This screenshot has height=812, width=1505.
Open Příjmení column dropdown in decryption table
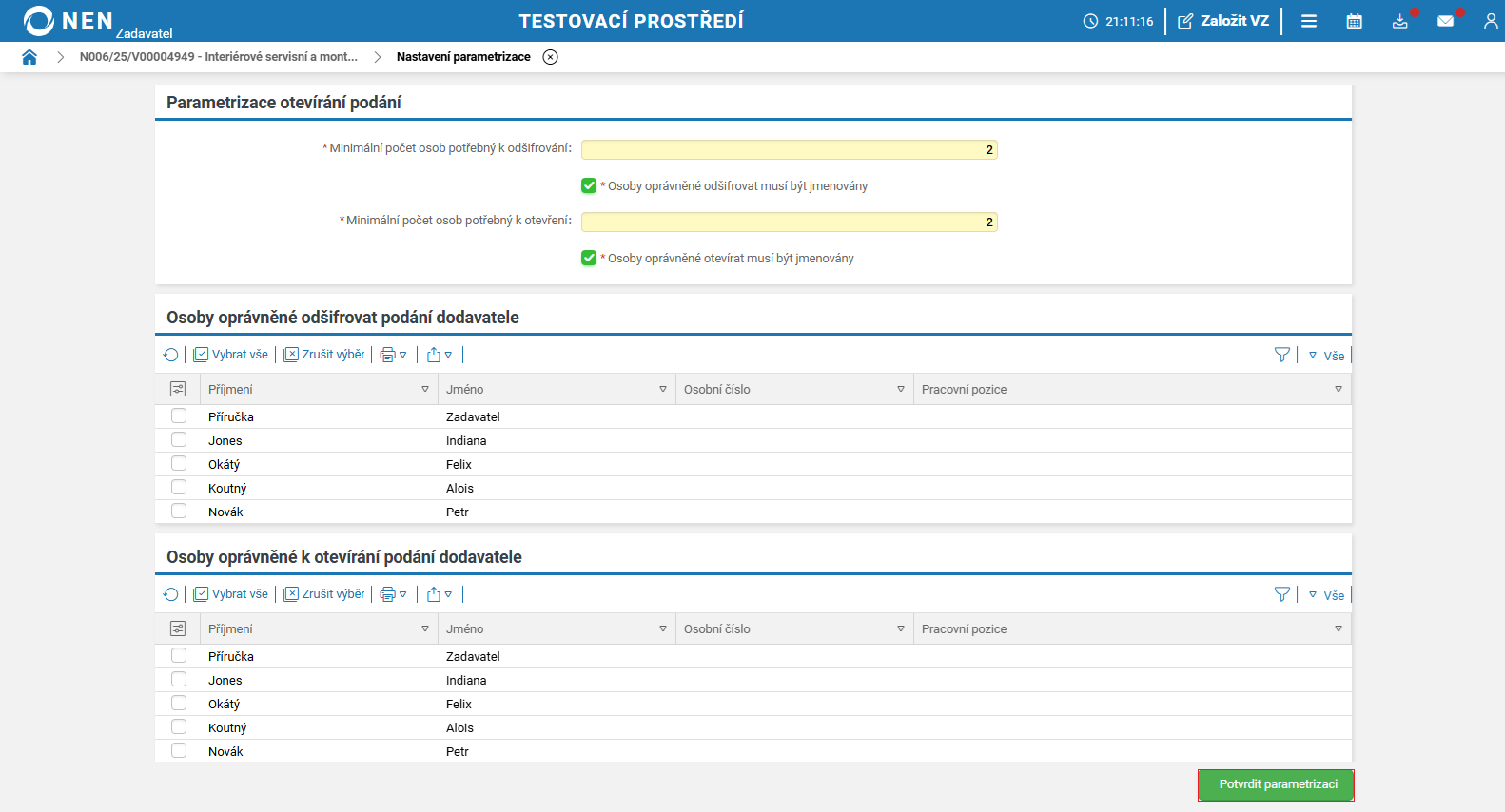(x=425, y=390)
